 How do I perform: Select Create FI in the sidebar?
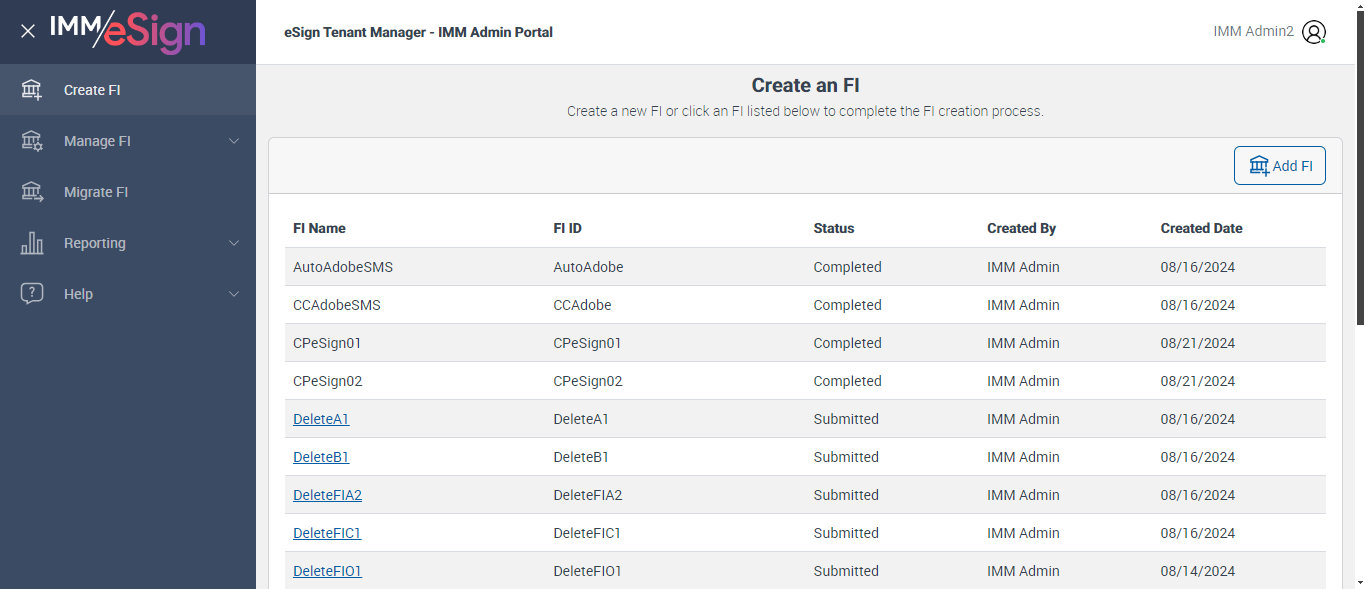[92, 90]
